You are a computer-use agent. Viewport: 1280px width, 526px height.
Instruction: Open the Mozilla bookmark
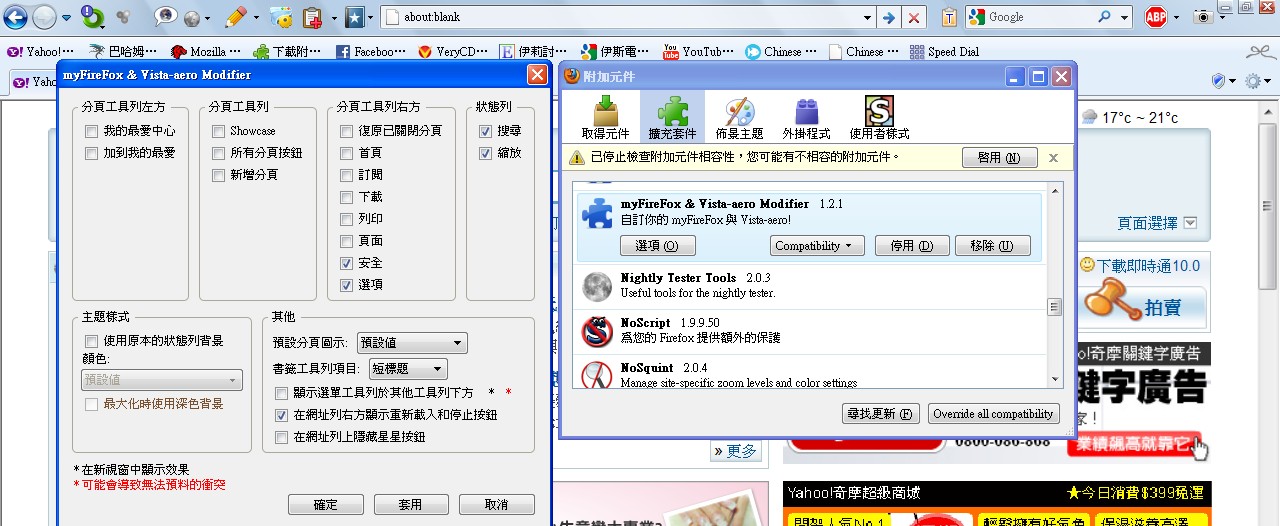point(206,52)
